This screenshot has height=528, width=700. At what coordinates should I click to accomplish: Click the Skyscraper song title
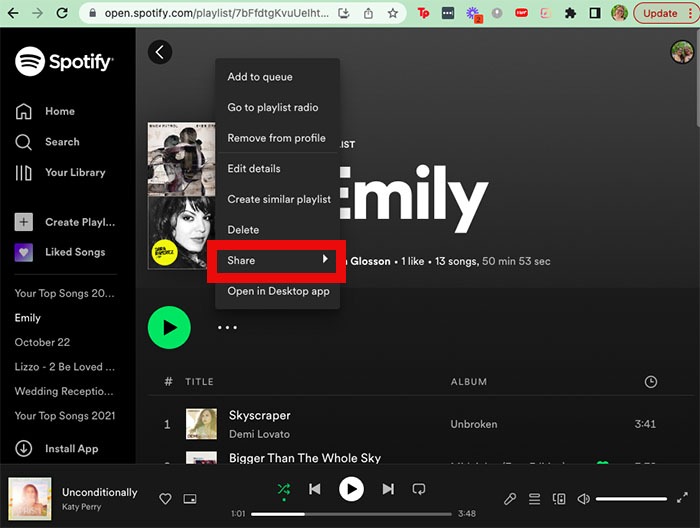[x=259, y=416]
